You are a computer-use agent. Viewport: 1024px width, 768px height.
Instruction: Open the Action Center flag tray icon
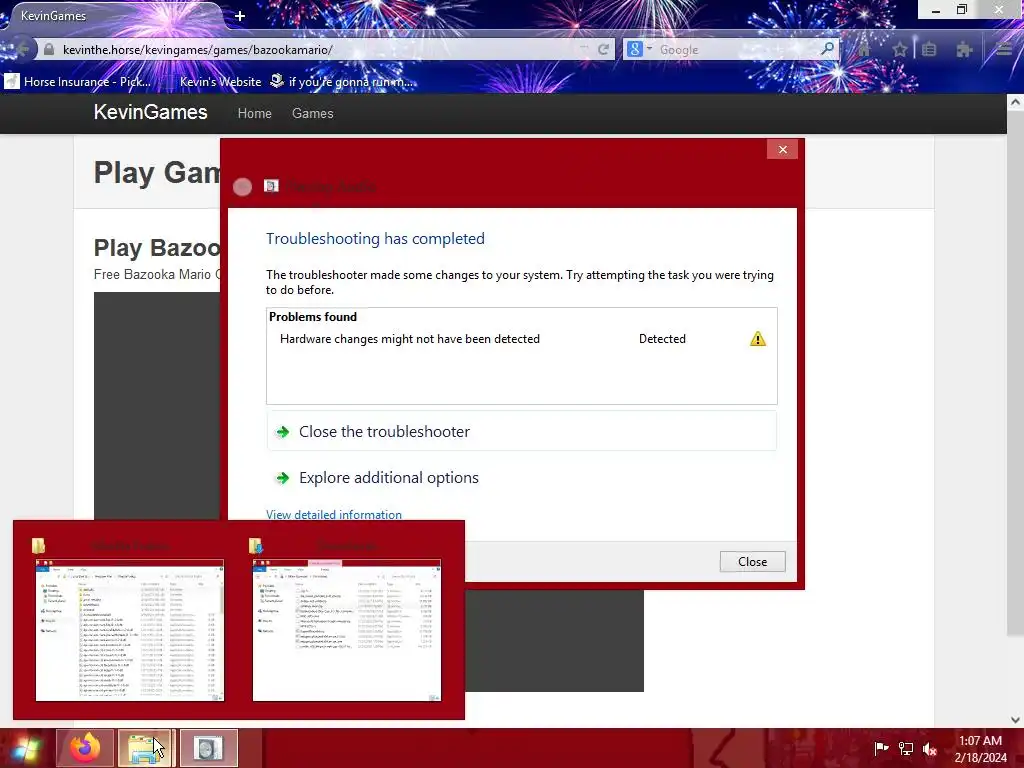click(x=881, y=748)
